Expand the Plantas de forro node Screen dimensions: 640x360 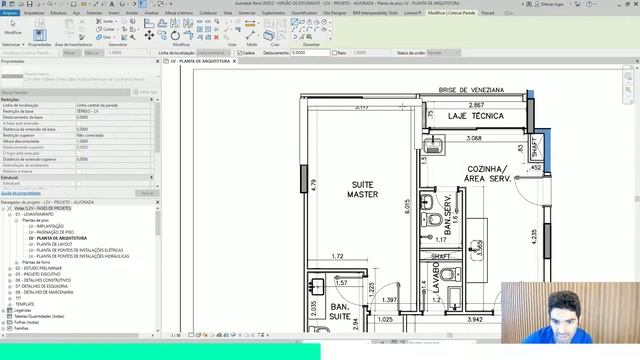pyautogui.click(x=16, y=262)
